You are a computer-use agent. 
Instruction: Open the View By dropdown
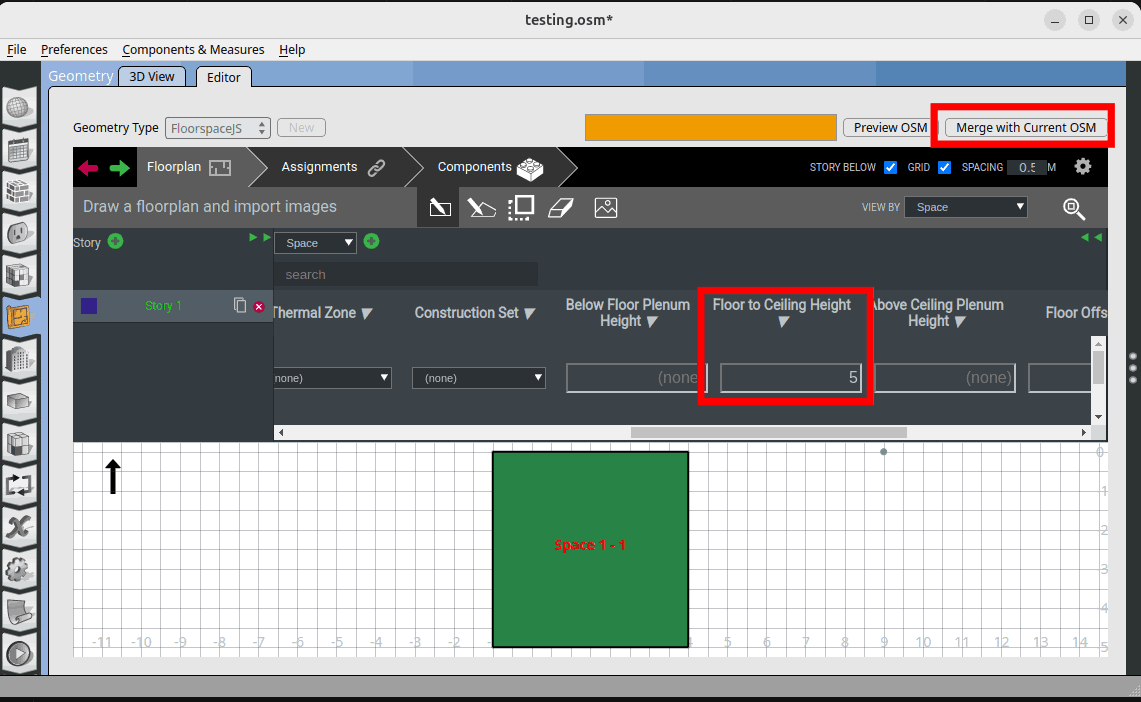tap(965, 207)
